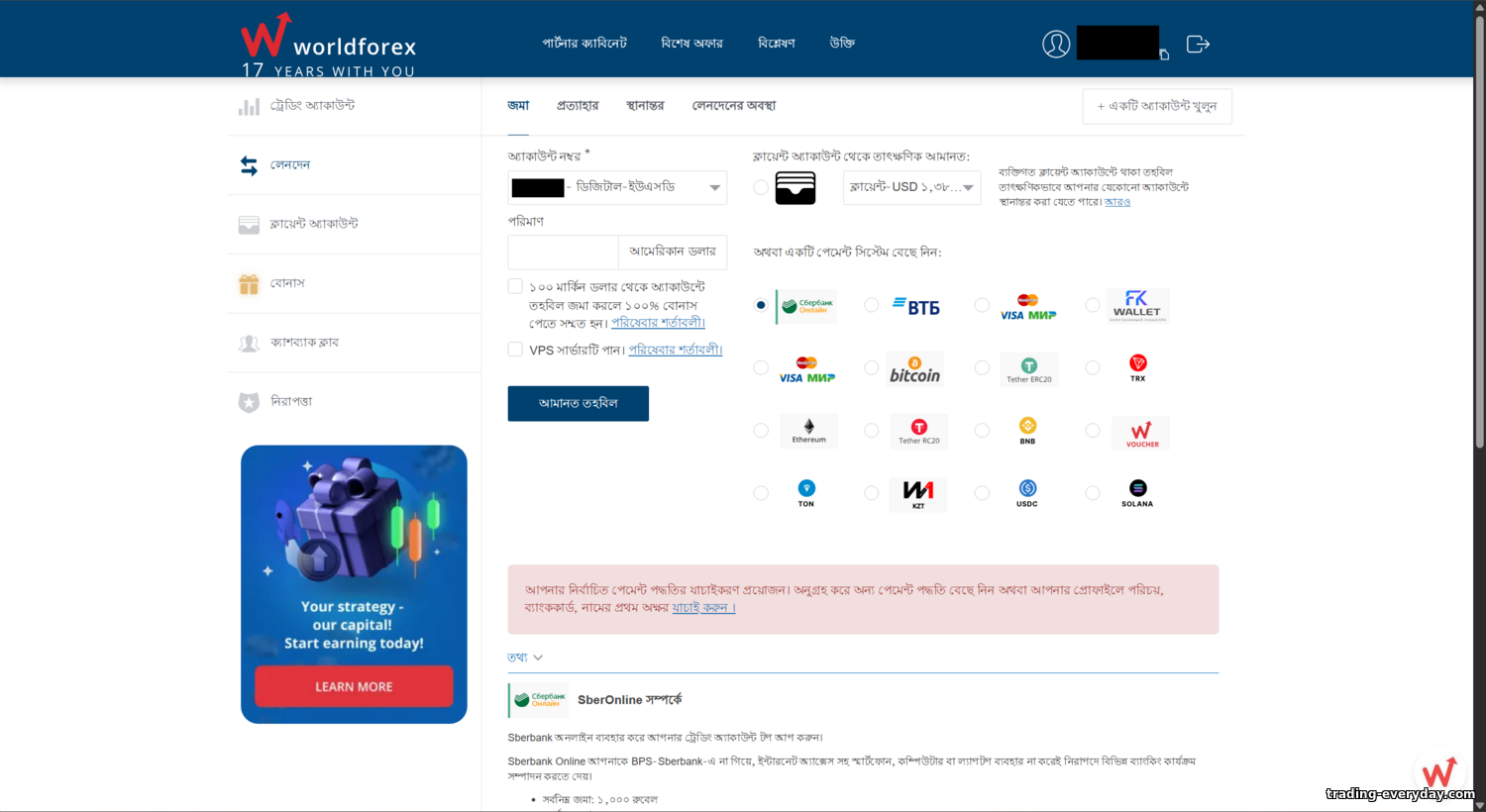Tick the VPS server checkbox
This screenshot has width=1486, height=812.
(x=515, y=350)
